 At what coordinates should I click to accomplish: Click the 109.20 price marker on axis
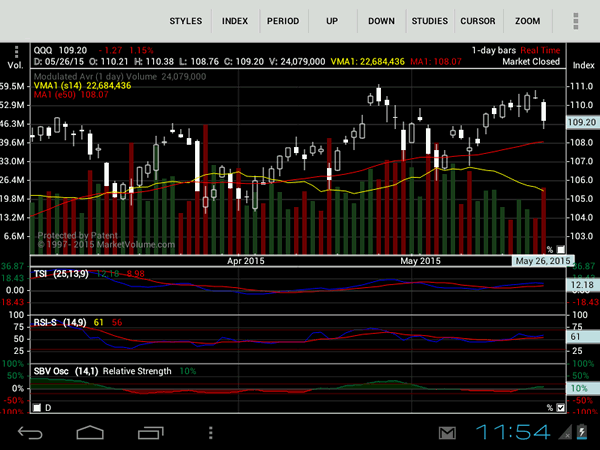(582, 122)
